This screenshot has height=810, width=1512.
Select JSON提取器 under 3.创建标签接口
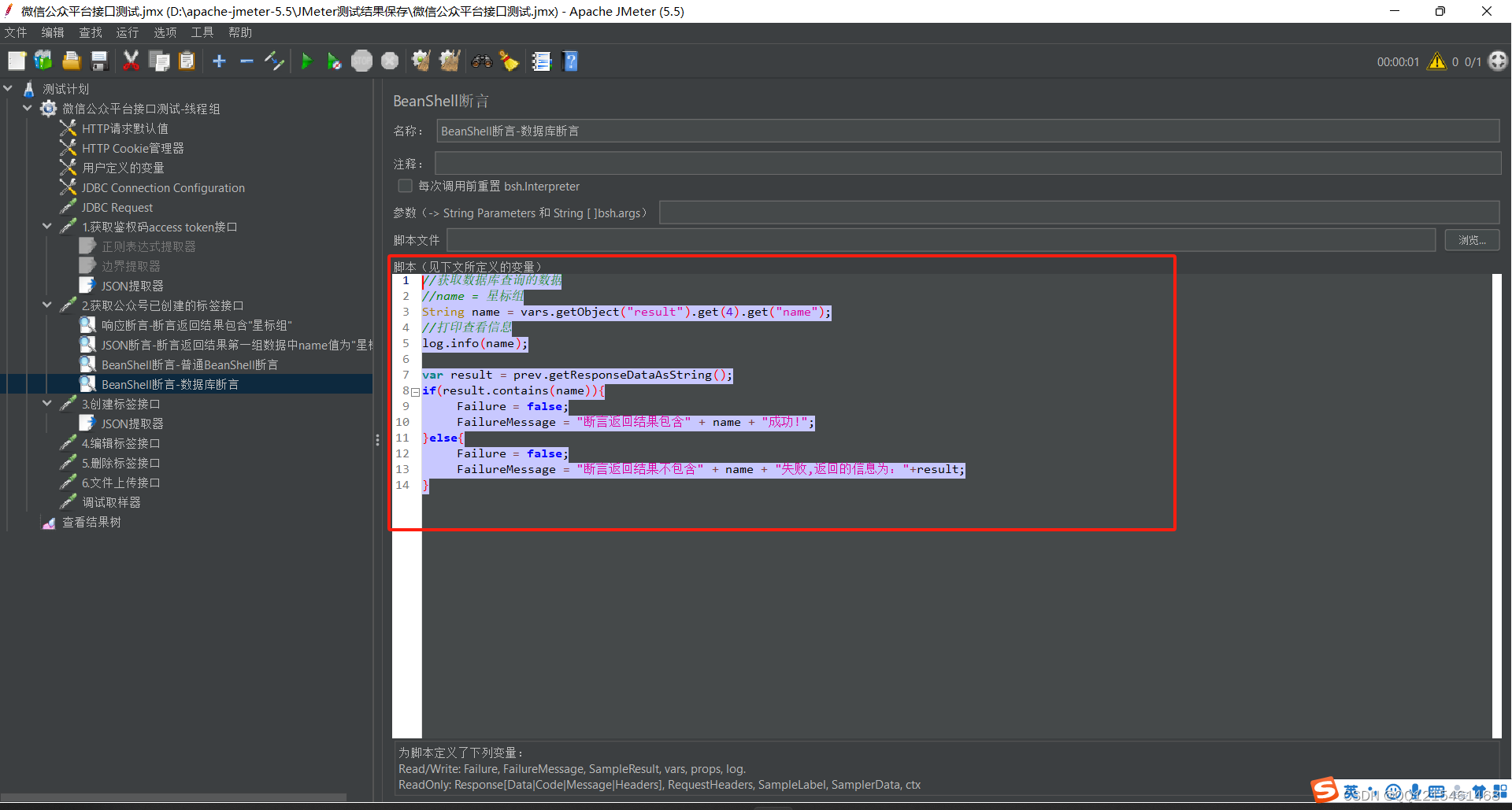pos(132,423)
